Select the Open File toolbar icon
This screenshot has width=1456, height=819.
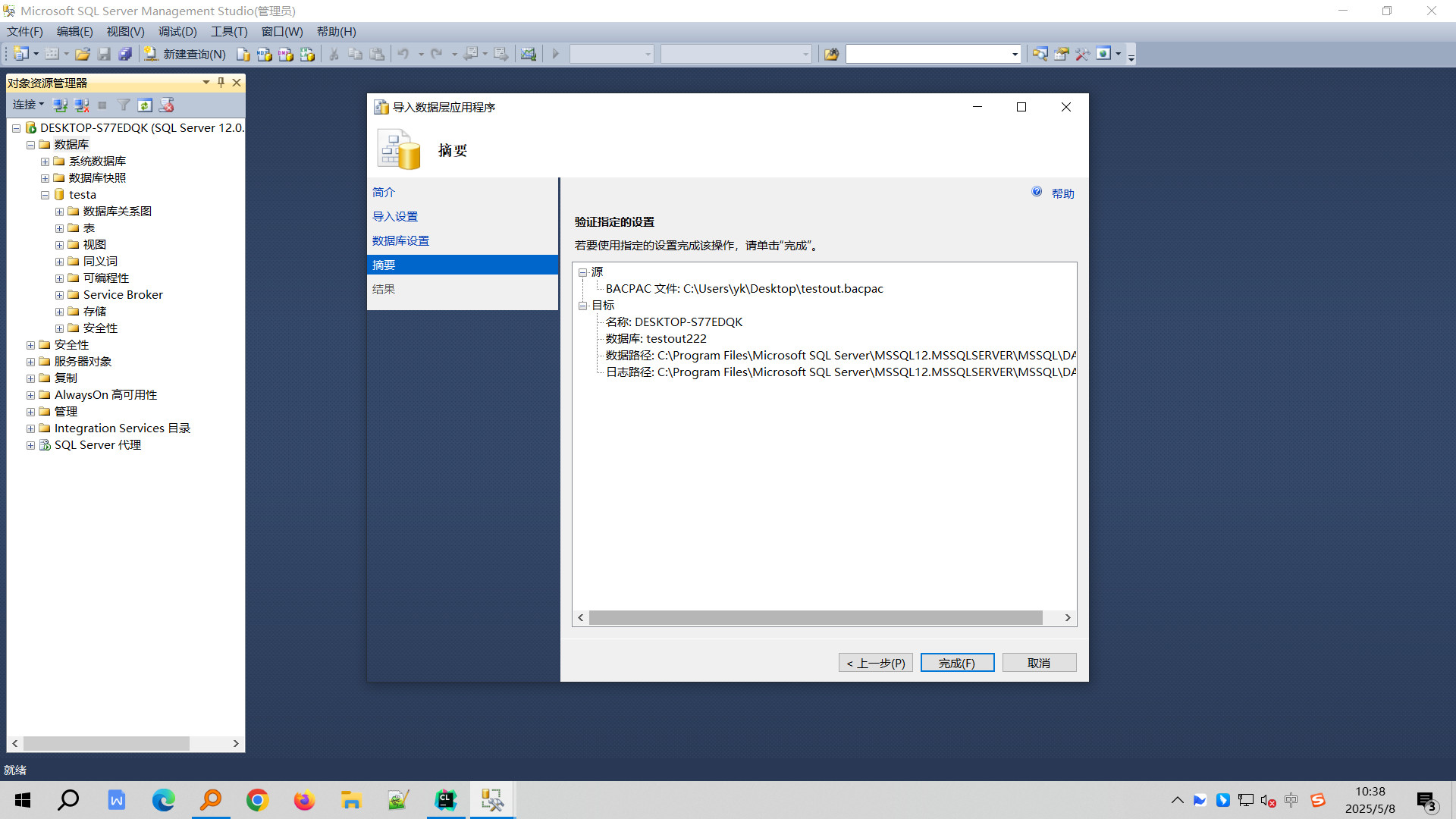tap(83, 54)
